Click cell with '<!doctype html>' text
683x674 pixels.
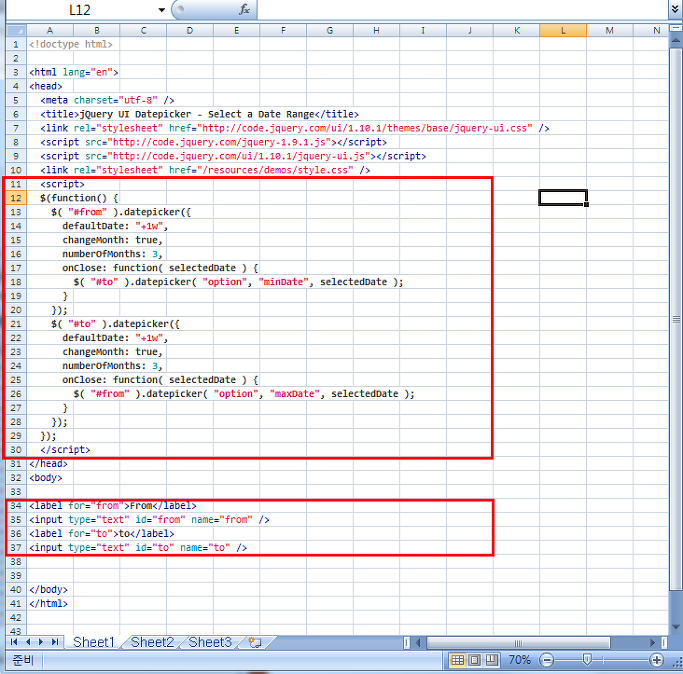(x=71, y=44)
